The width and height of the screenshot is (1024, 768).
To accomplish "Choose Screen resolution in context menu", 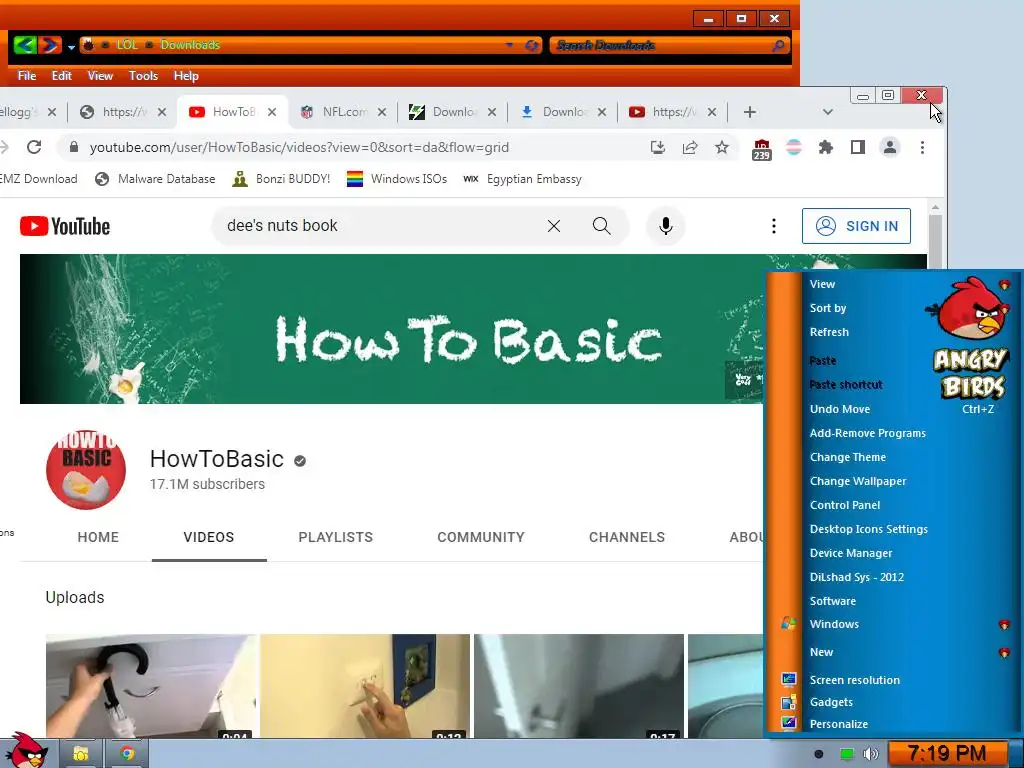I will 855,680.
